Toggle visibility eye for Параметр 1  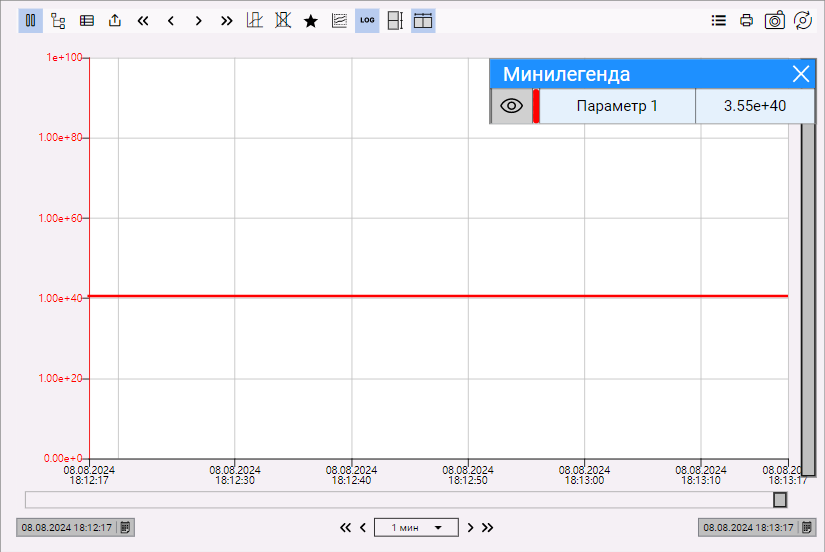(512, 106)
